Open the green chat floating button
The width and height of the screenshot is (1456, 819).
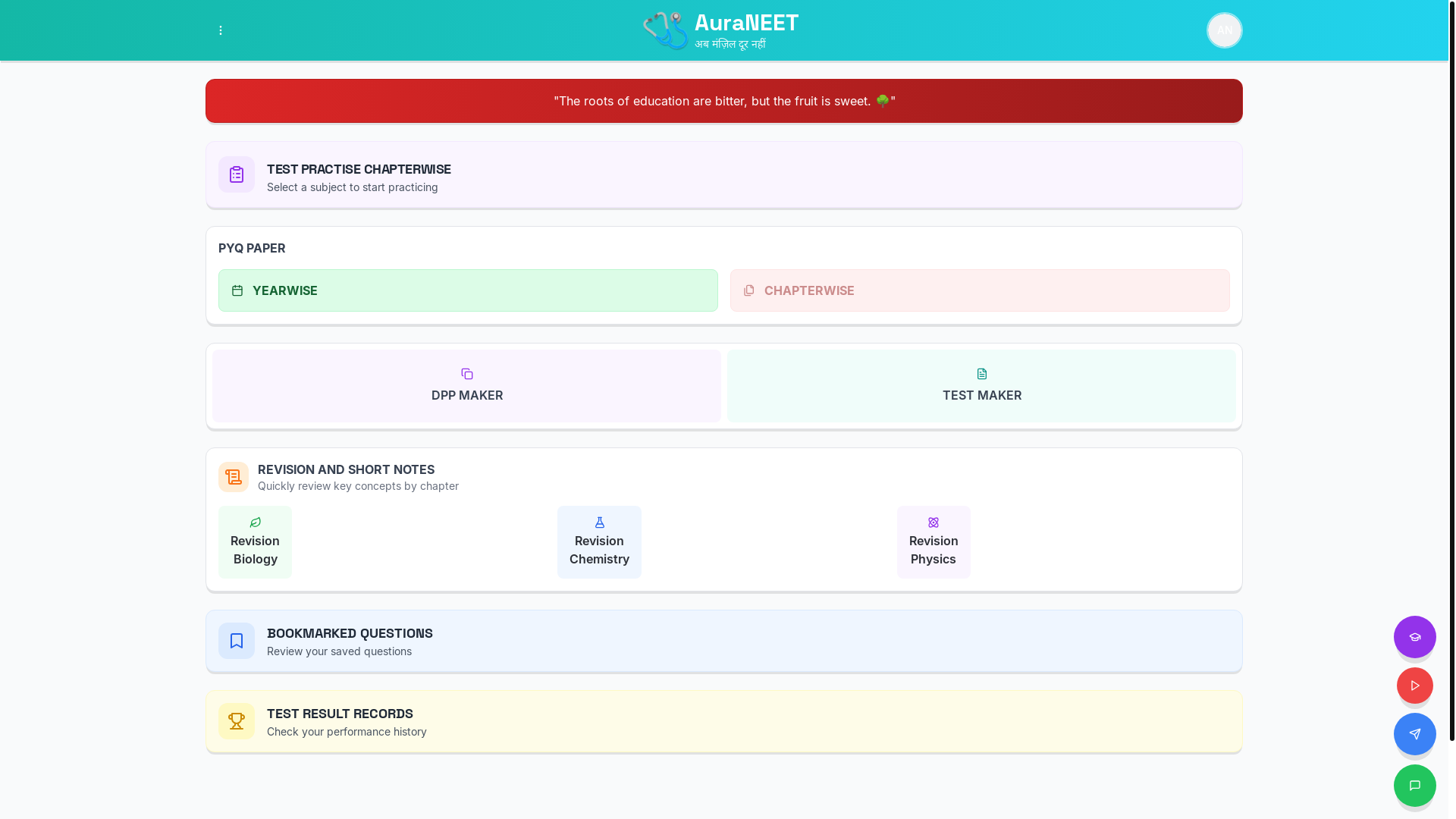[1415, 786]
